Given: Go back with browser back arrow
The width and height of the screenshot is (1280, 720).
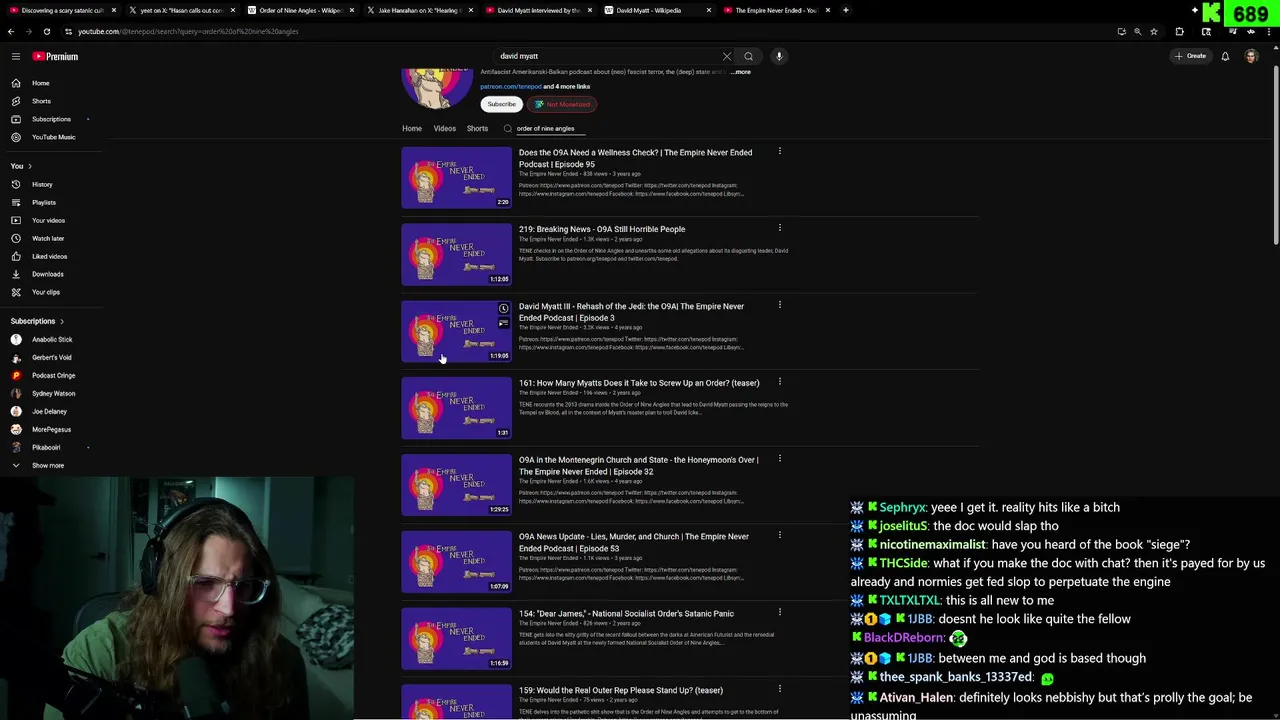Looking at the screenshot, I should tap(11, 31).
